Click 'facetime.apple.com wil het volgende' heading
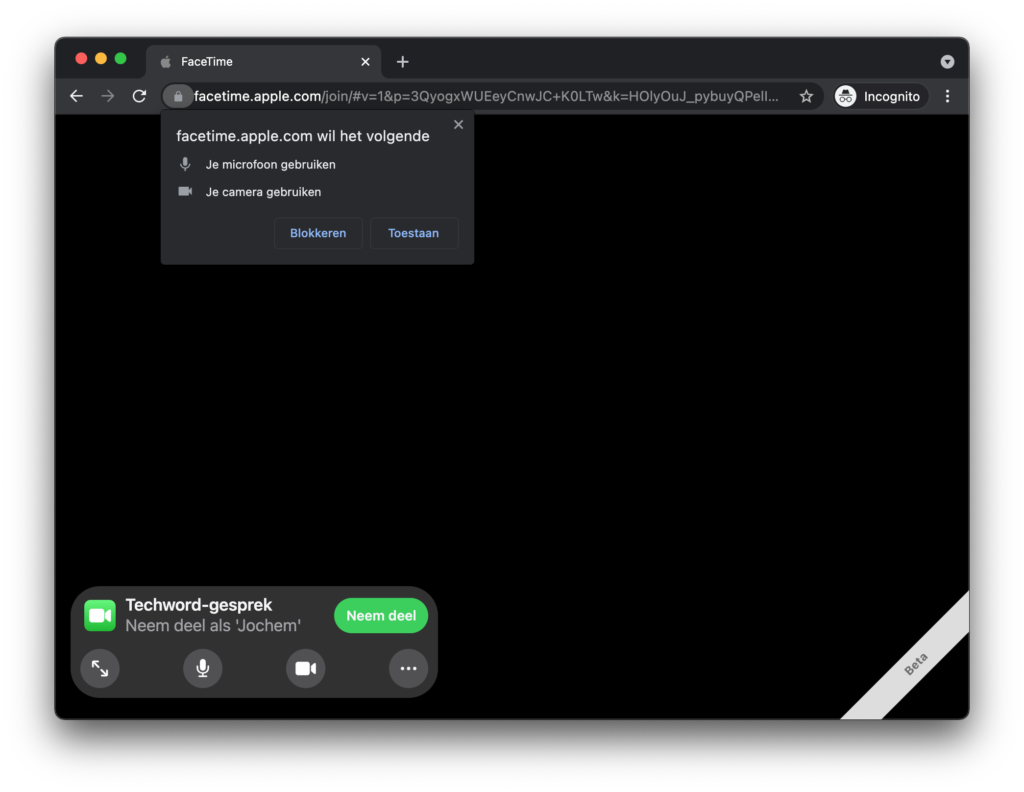This screenshot has height=792, width=1024. click(x=303, y=136)
